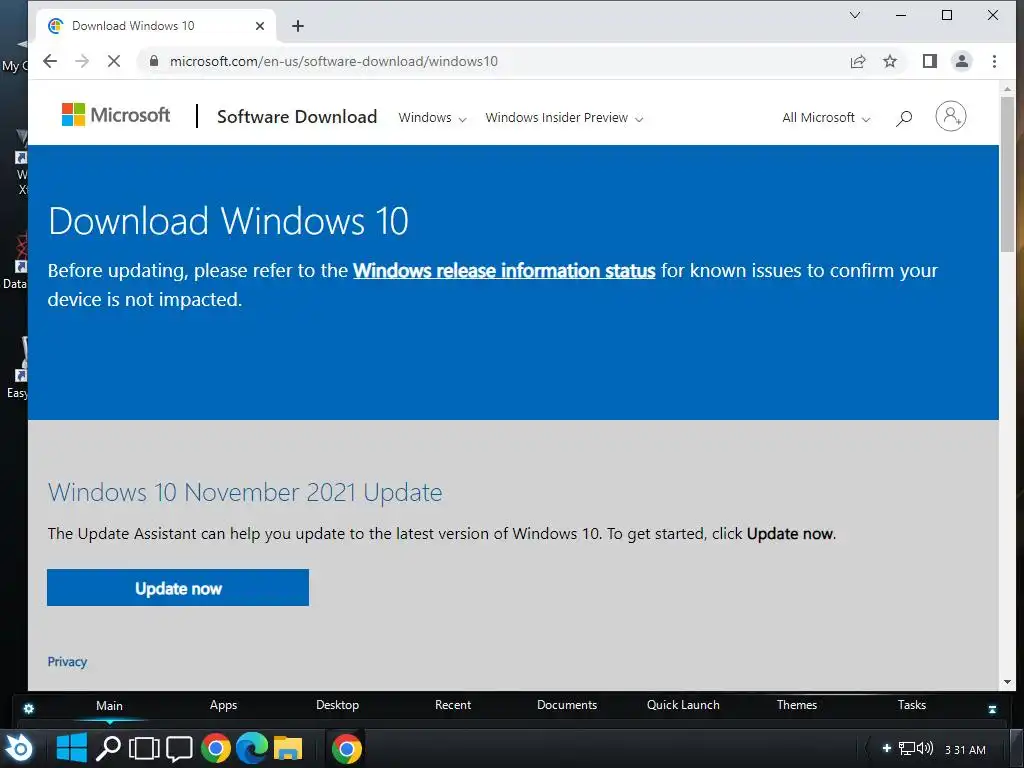1024x768 pixels.
Task: Sign in with the account icon
Action: (x=951, y=116)
